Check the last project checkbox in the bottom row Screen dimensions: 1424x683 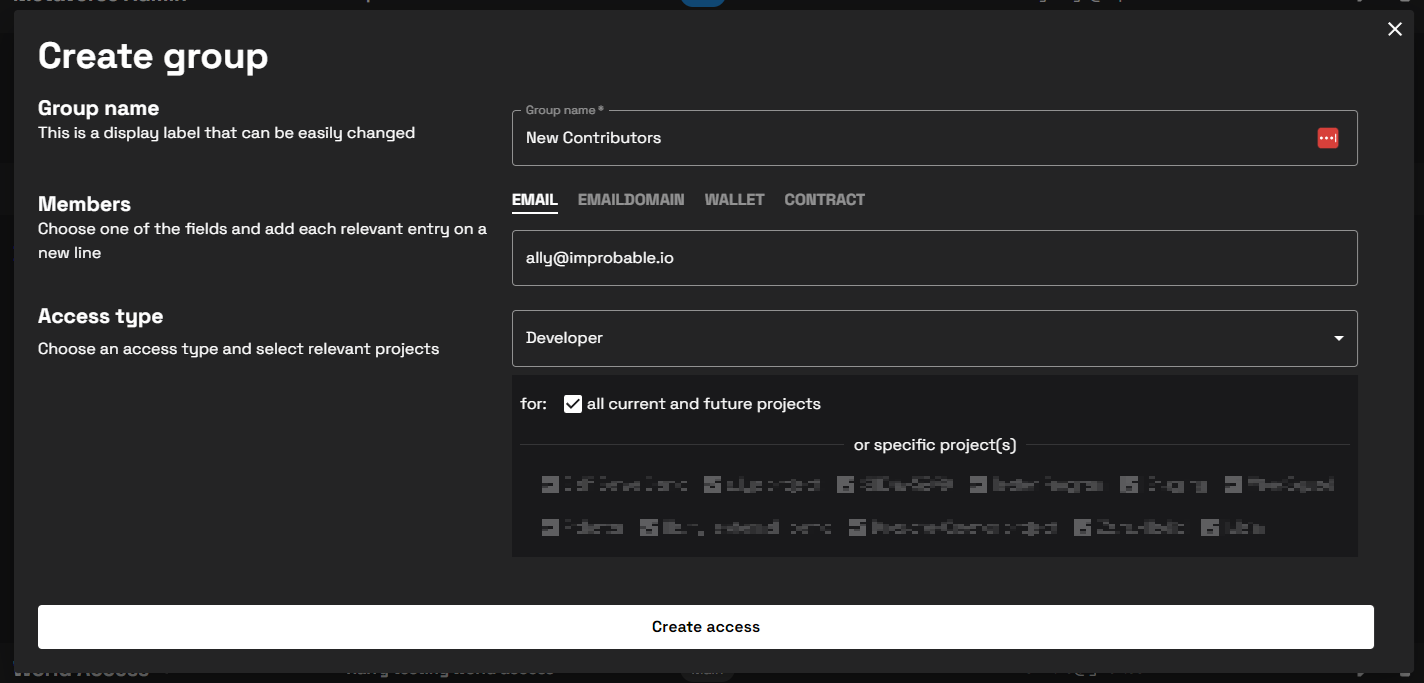1210,527
